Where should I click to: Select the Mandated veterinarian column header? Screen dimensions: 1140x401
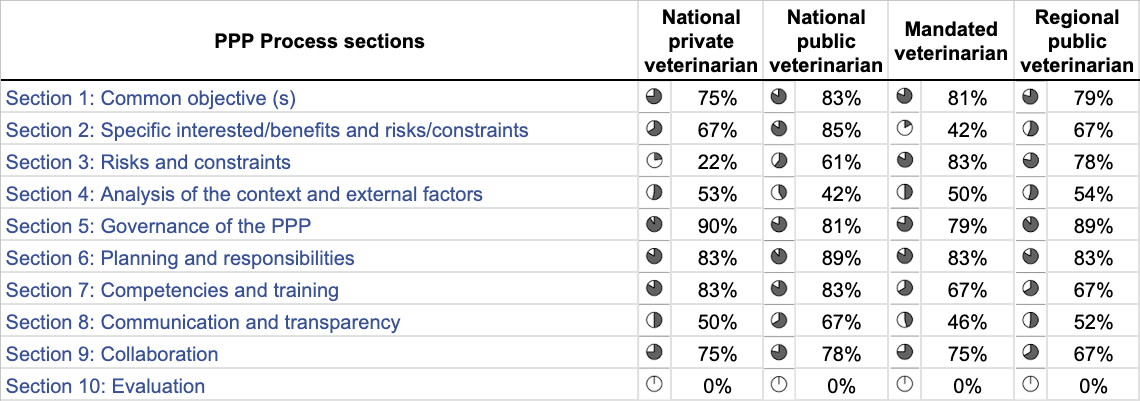(x=950, y=41)
